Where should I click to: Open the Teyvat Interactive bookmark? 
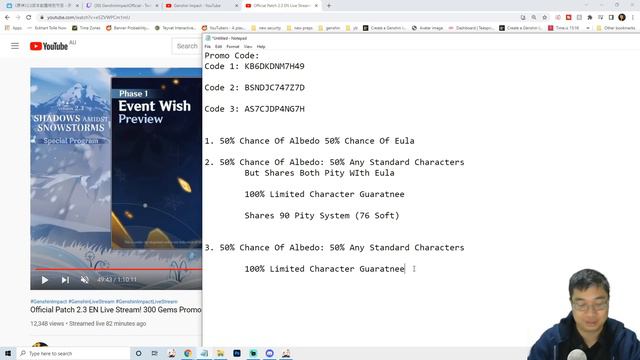tap(176, 28)
